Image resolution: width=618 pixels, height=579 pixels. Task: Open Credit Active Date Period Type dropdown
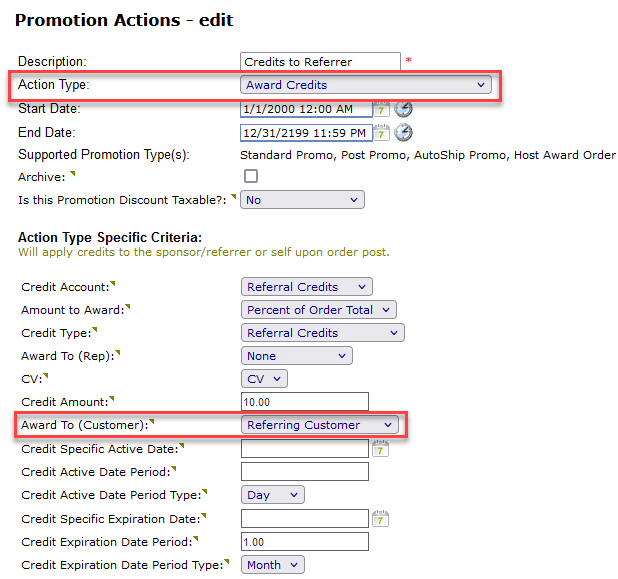point(272,495)
